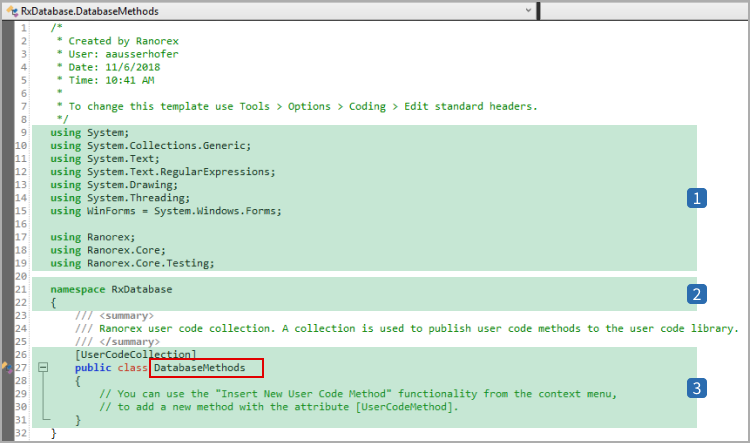Click the blue callout badge numbered 2
This screenshot has width=750, height=443.
pyautogui.click(x=697, y=294)
